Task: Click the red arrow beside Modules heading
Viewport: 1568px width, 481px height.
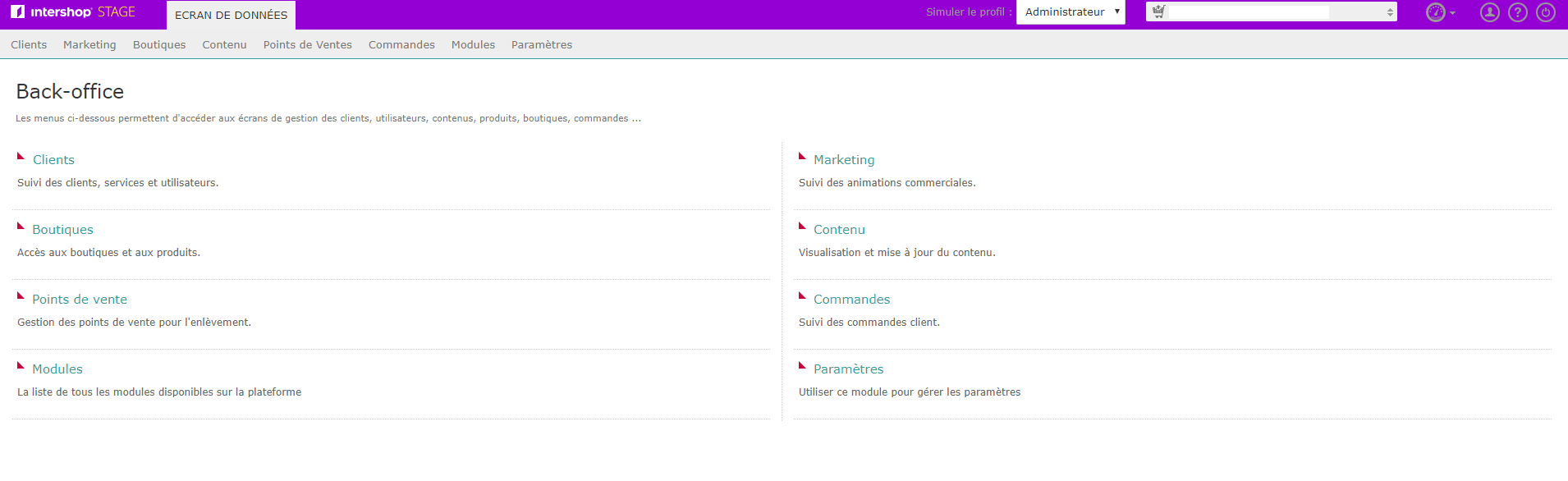Action: pyautogui.click(x=21, y=365)
